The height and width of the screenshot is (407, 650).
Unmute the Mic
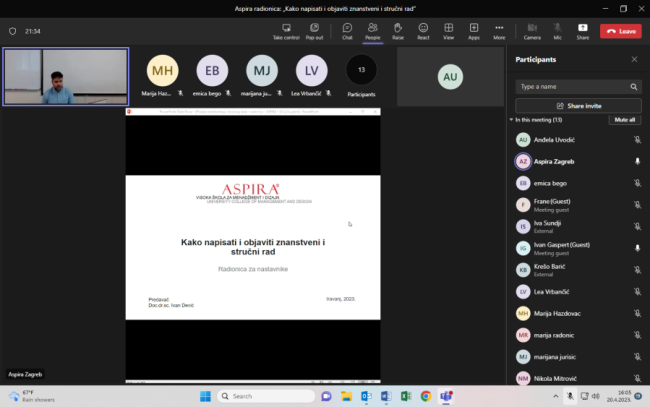[557, 30]
